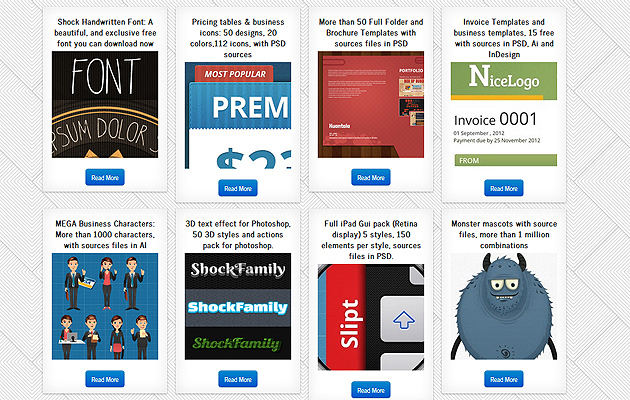
Task: Select the Slipt iPad GUI thumbnail
Action: point(371,316)
